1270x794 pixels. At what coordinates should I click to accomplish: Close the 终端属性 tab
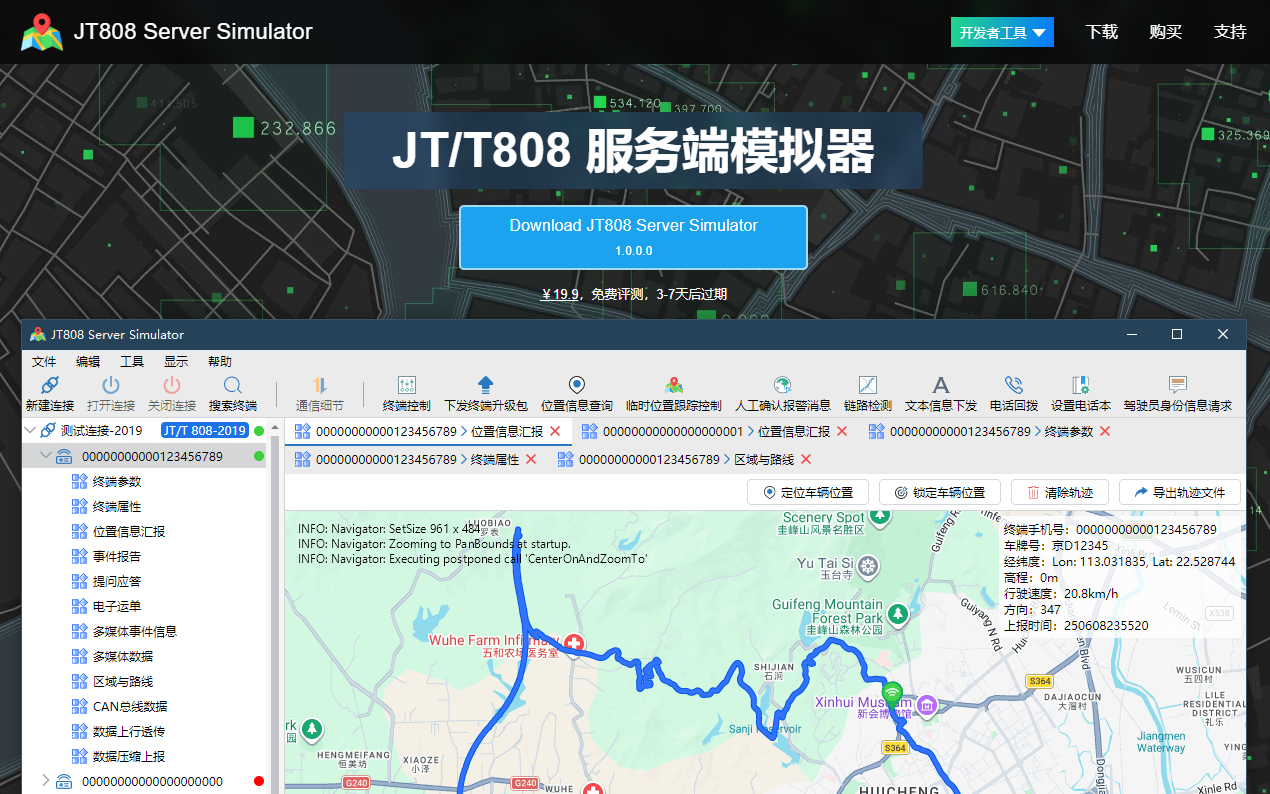pos(531,459)
